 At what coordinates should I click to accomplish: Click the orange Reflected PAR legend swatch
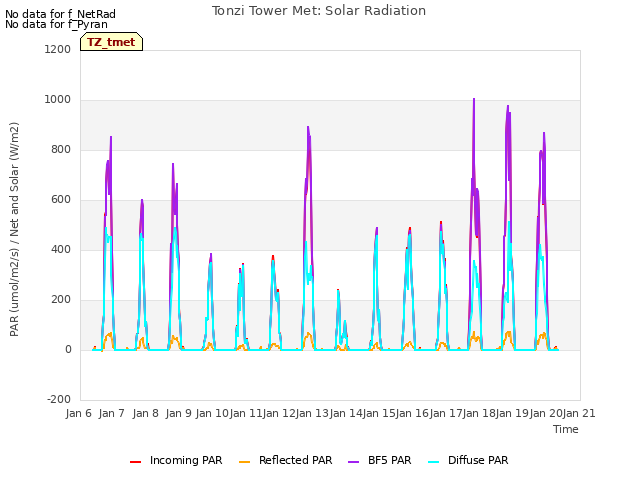tap(244, 461)
